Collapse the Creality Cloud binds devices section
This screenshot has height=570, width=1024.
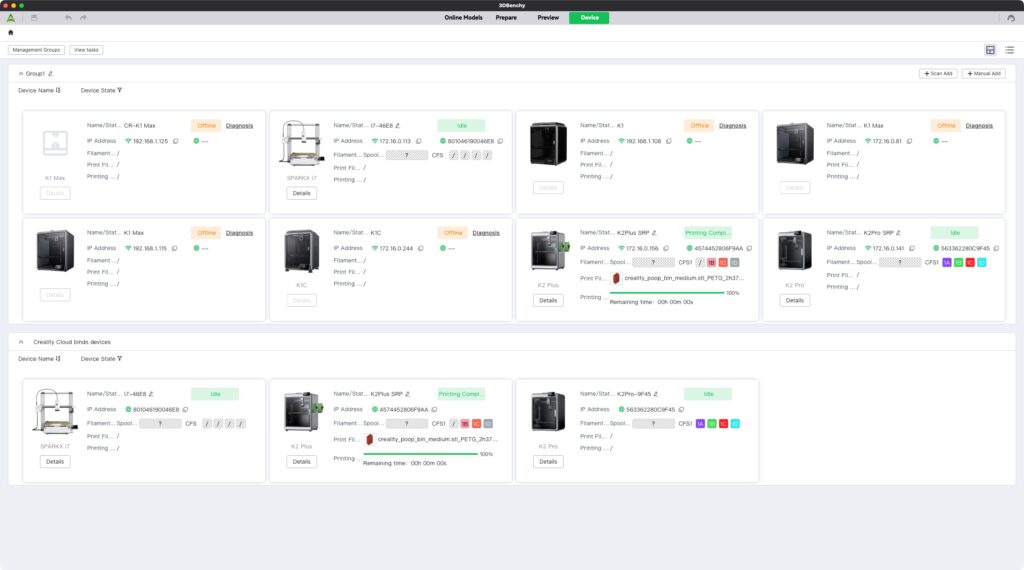21,342
